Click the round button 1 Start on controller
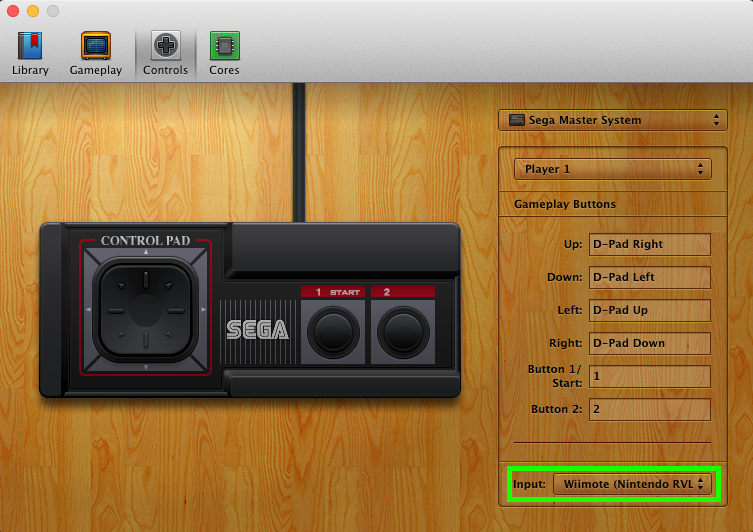 (333, 332)
